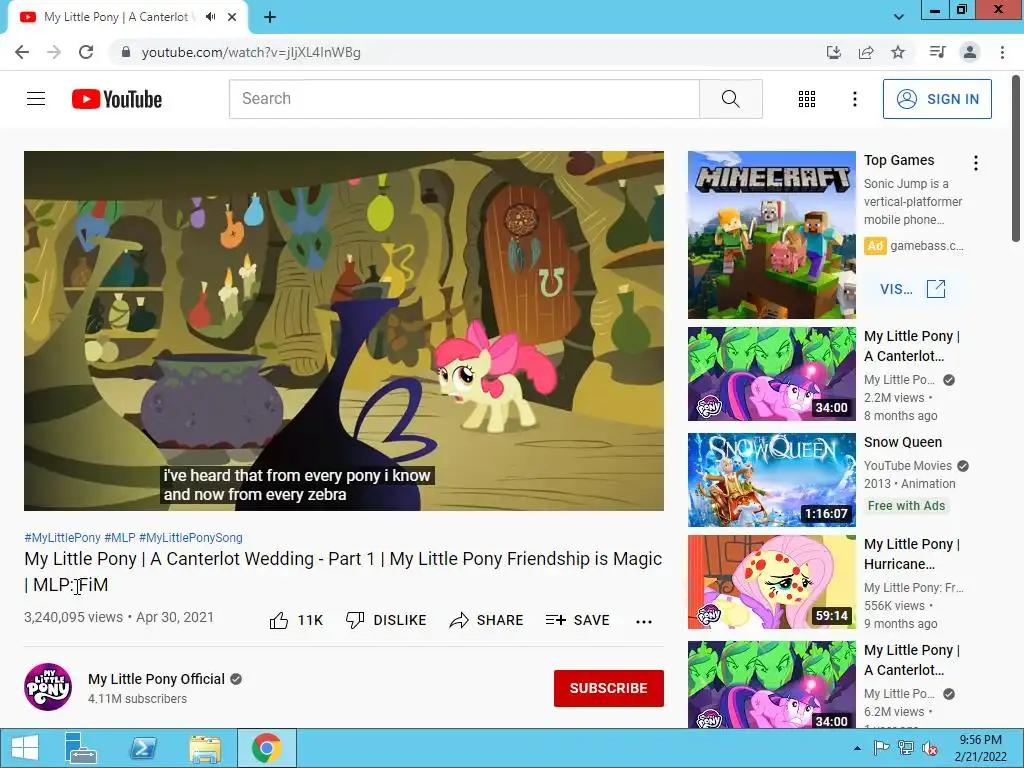This screenshot has height=768, width=1024.
Task: Click the #MyLittlePony hashtag
Action: click(x=62, y=537)
